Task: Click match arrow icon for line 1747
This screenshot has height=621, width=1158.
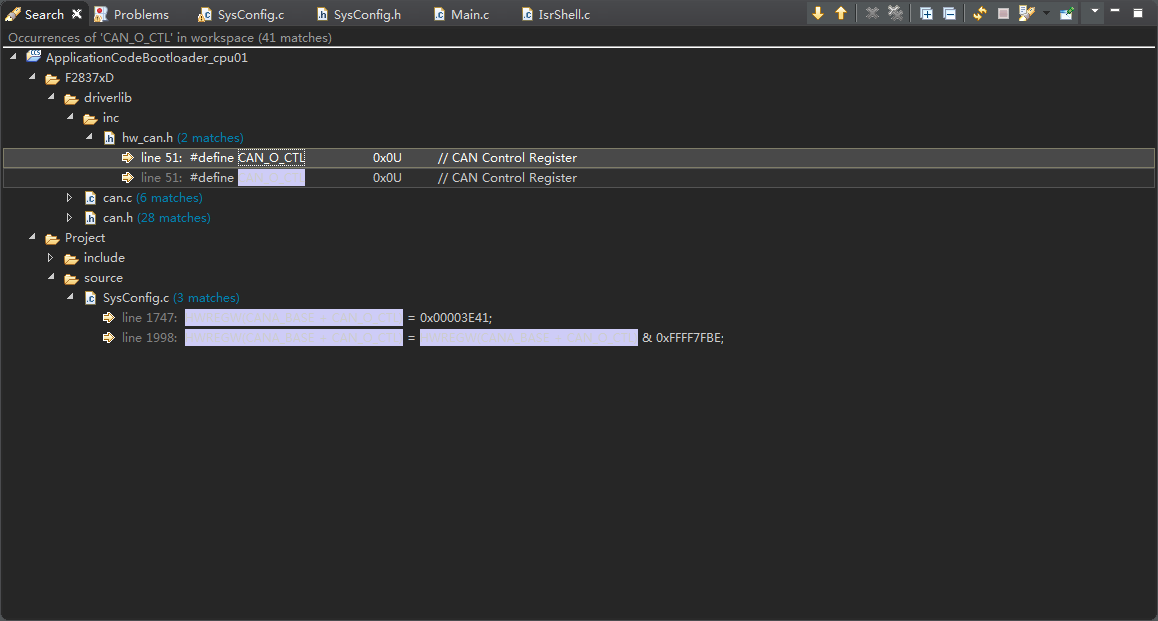Action: coord(109,318)
